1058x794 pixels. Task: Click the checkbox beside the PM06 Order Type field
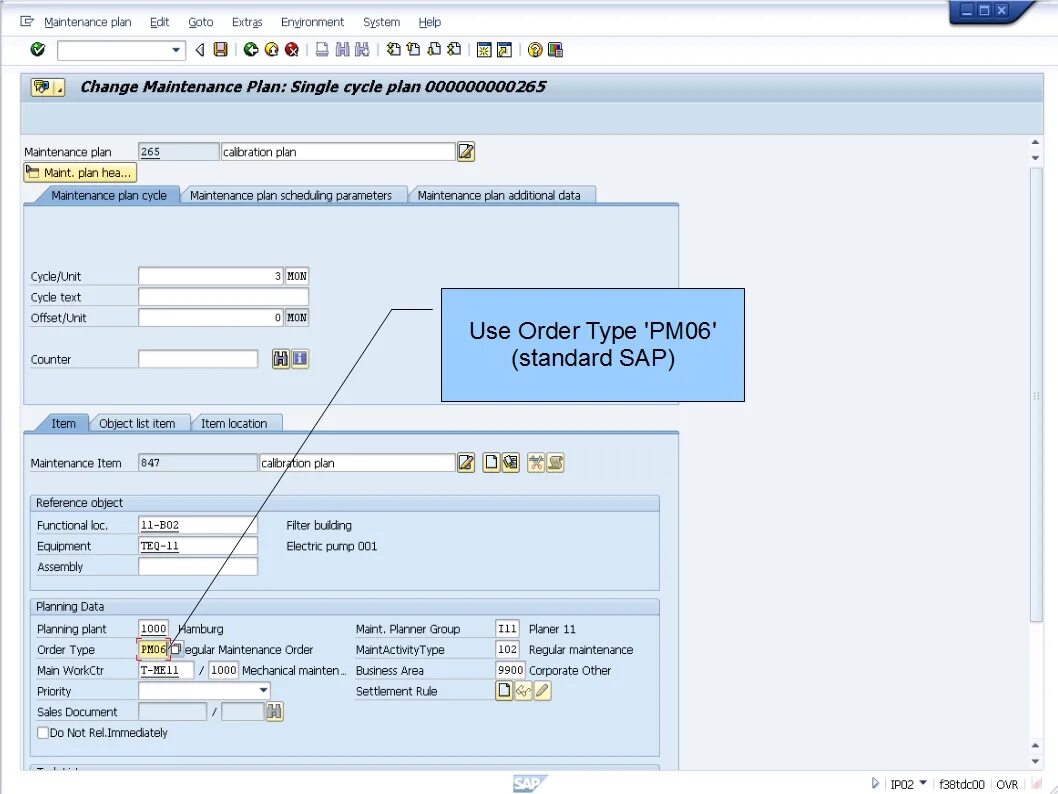[x=176, y=649]
